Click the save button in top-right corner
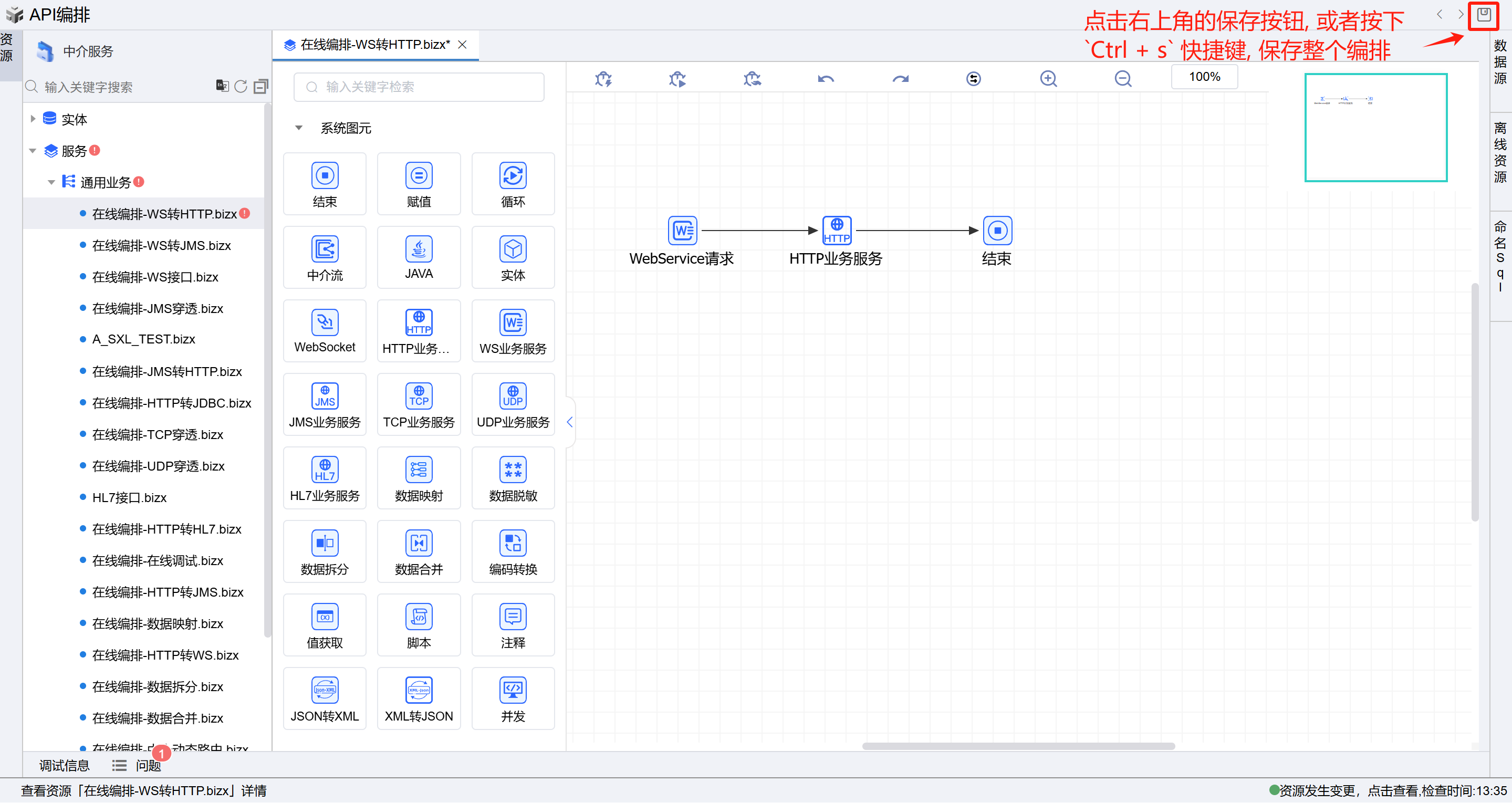 pos(1483,15)
